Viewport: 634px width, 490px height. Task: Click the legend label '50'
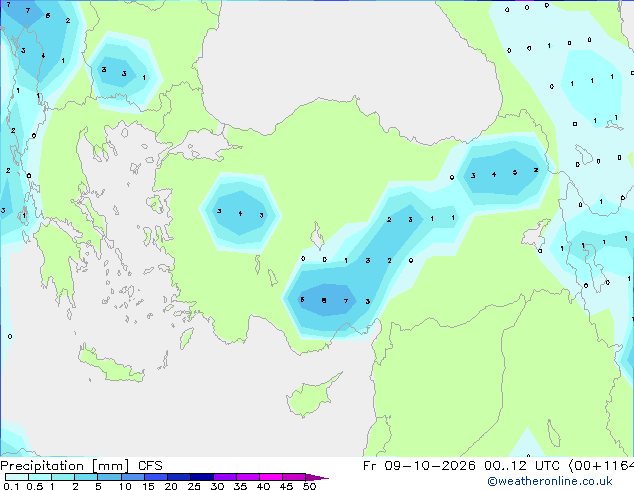[x=309, y=486]
